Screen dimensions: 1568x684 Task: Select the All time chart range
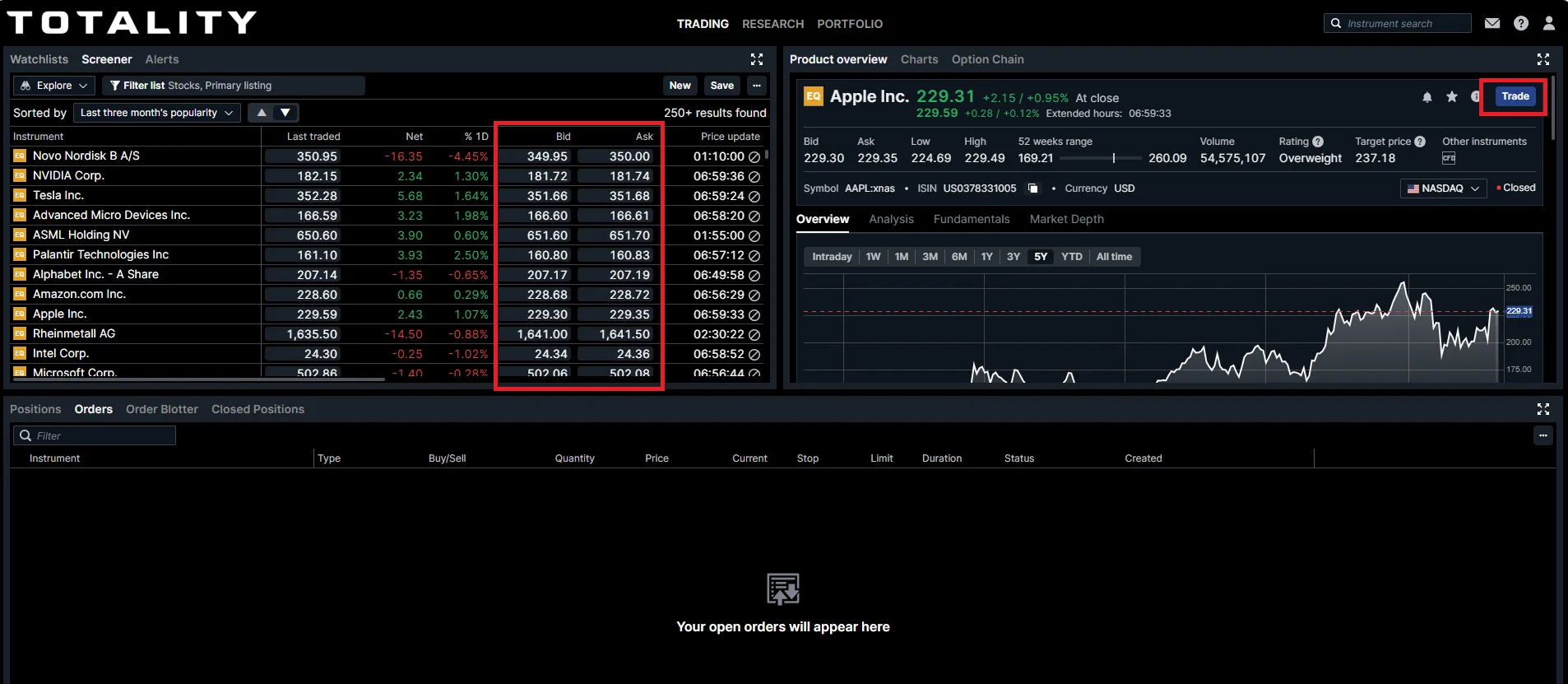tap(1114, 257)
